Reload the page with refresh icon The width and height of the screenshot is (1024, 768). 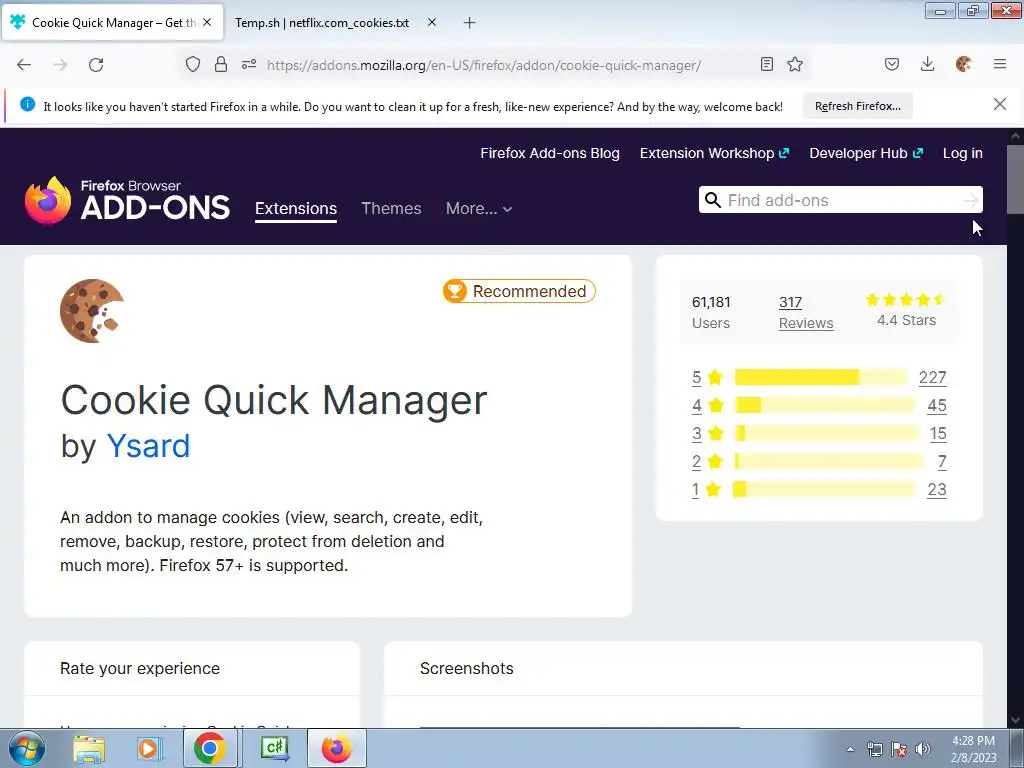click(96, 65)
